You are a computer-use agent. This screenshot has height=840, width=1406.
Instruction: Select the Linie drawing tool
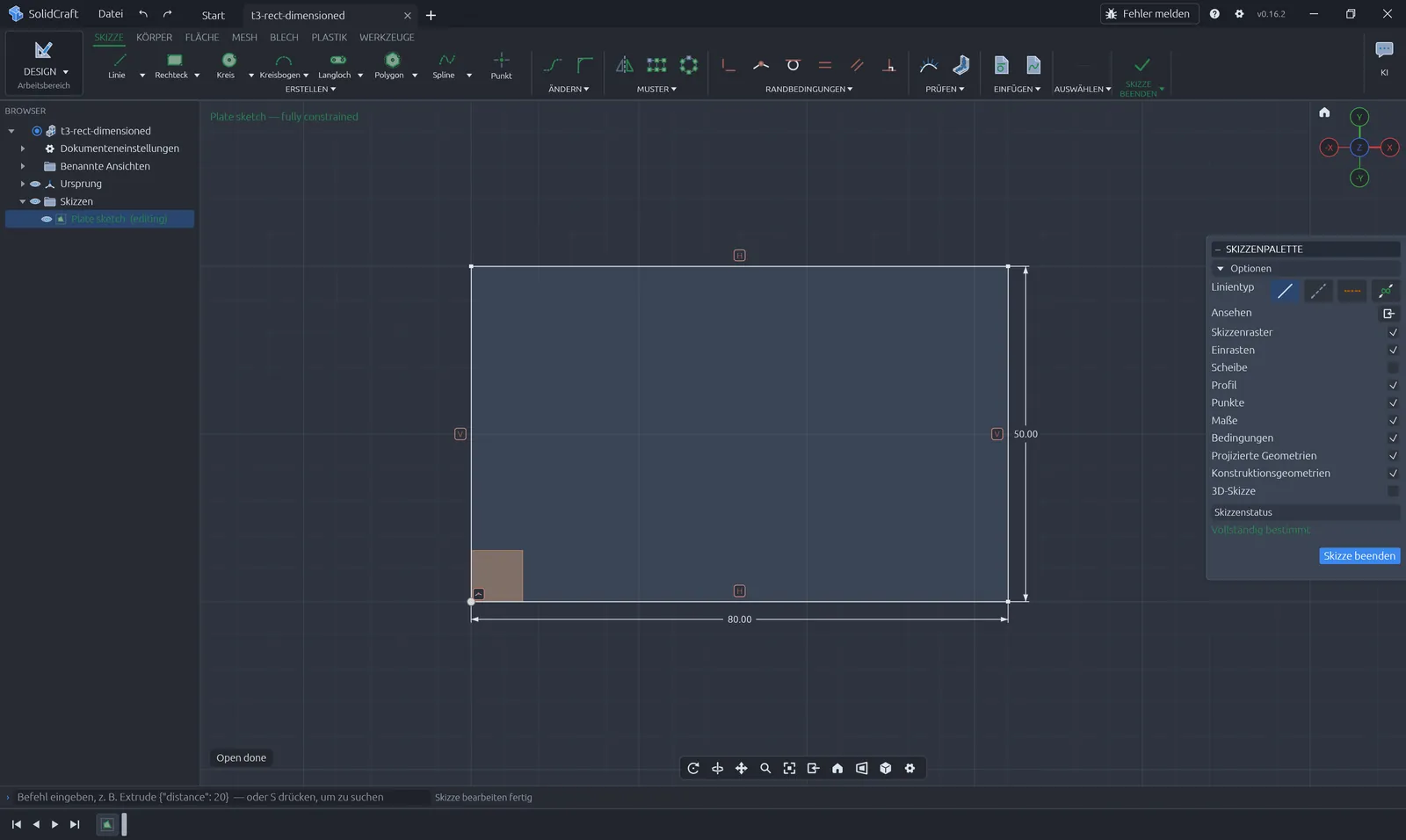117,65
